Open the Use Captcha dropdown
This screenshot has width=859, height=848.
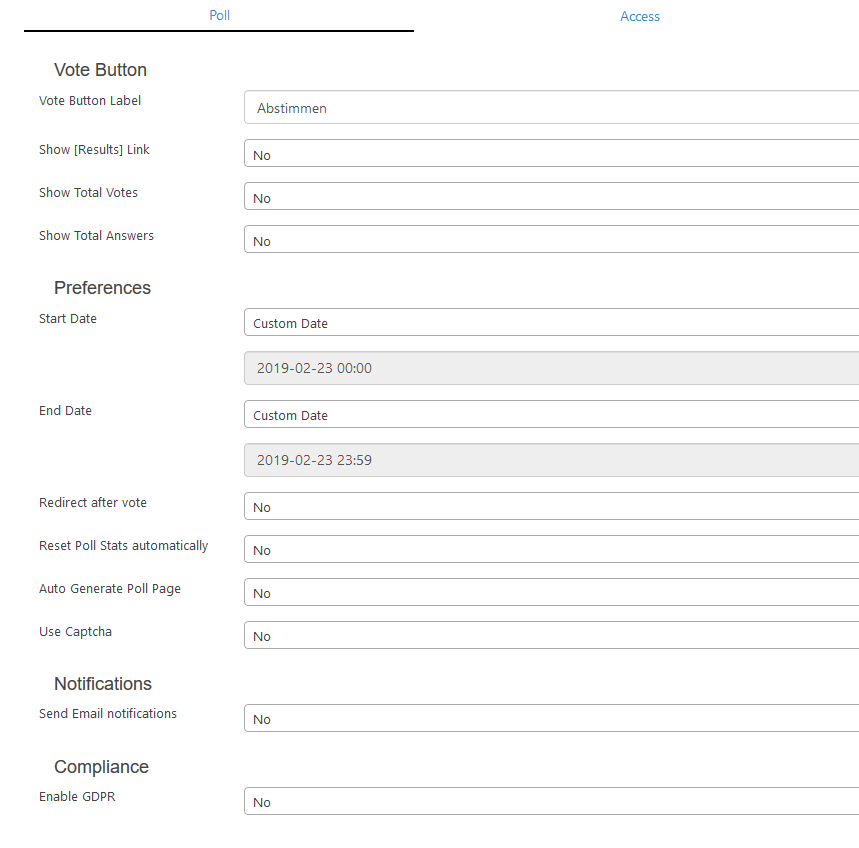pos(551,635)
